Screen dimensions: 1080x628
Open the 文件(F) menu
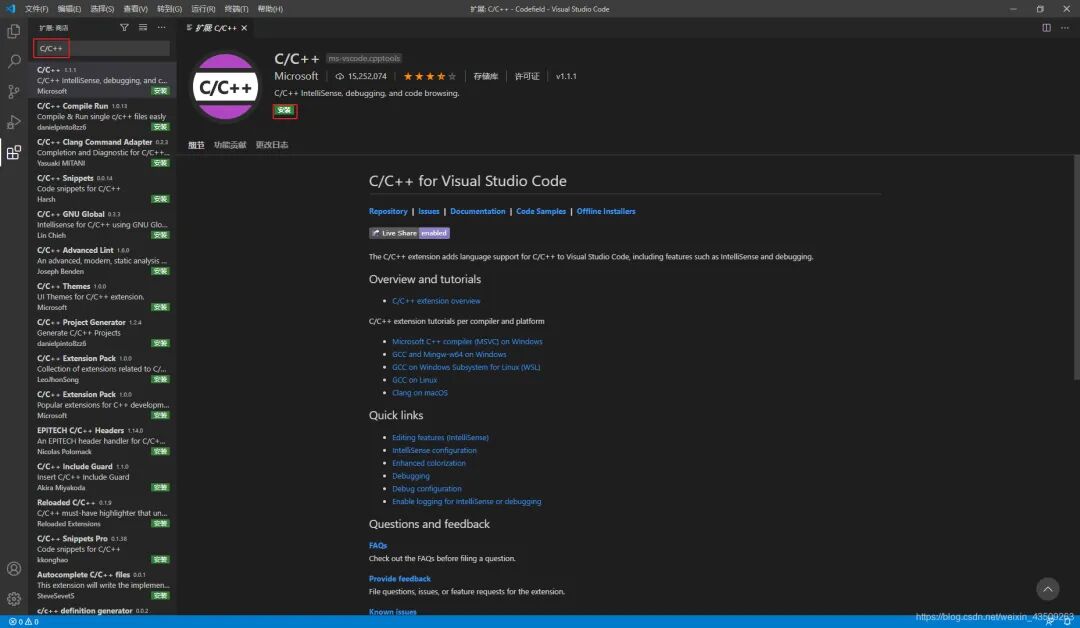click(x=37, y=9)
